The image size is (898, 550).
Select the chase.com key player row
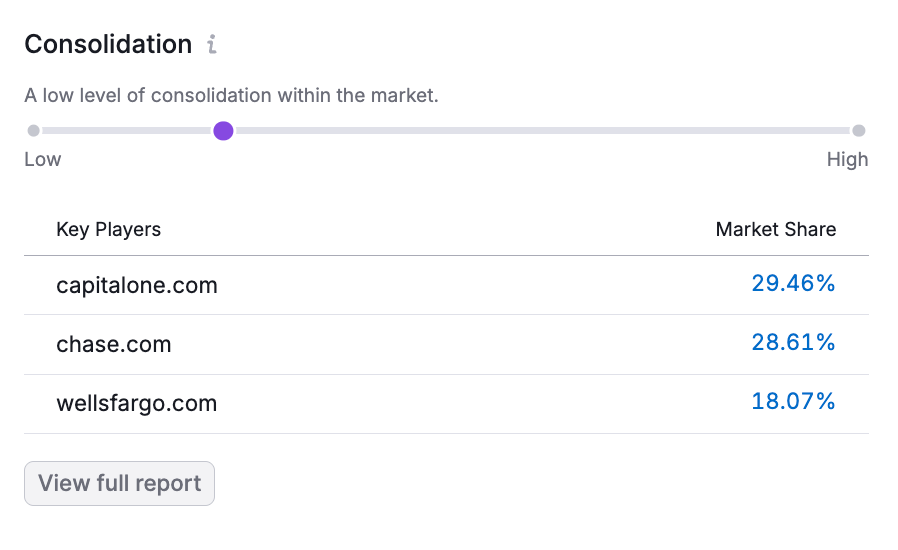[114, 345]
